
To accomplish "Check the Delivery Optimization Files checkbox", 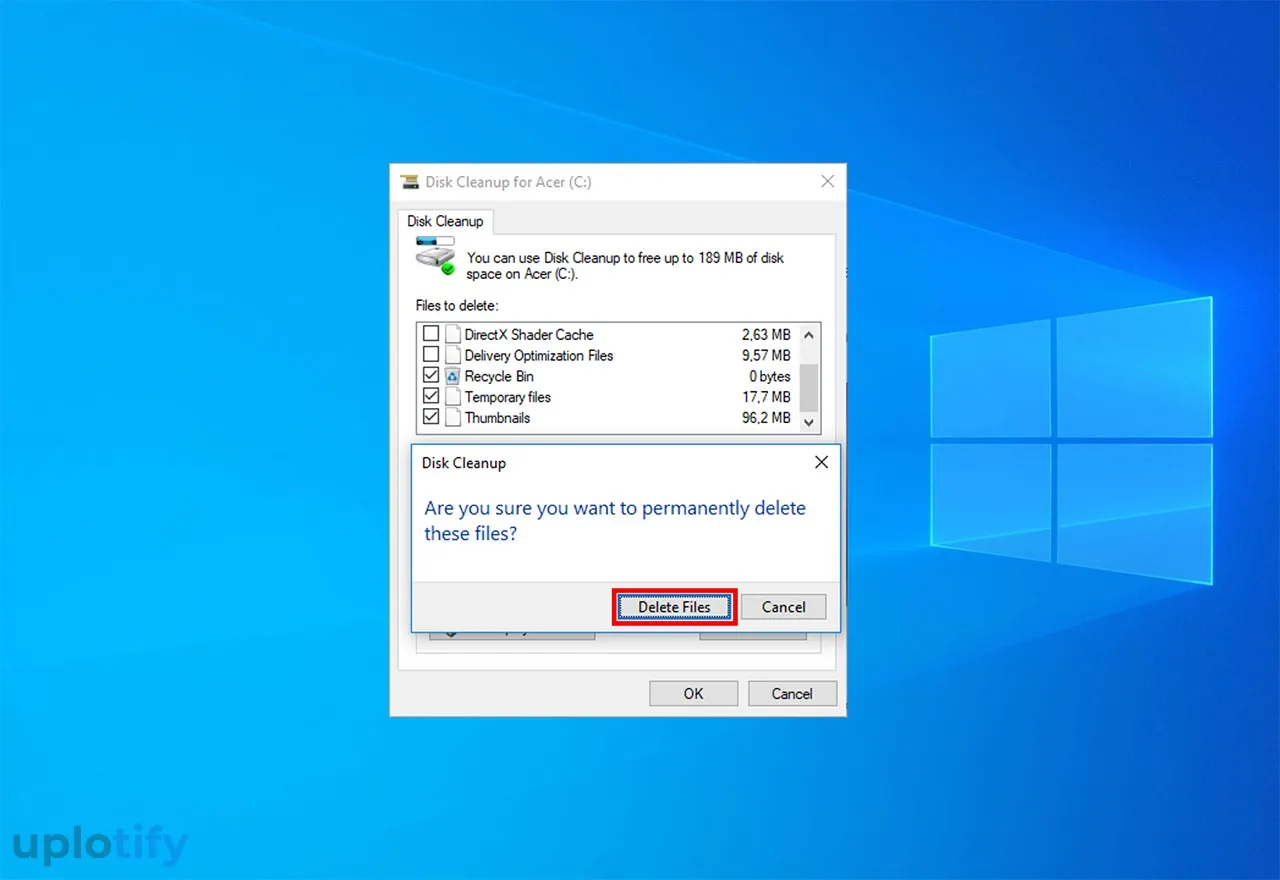I will [x=431, y=355].
